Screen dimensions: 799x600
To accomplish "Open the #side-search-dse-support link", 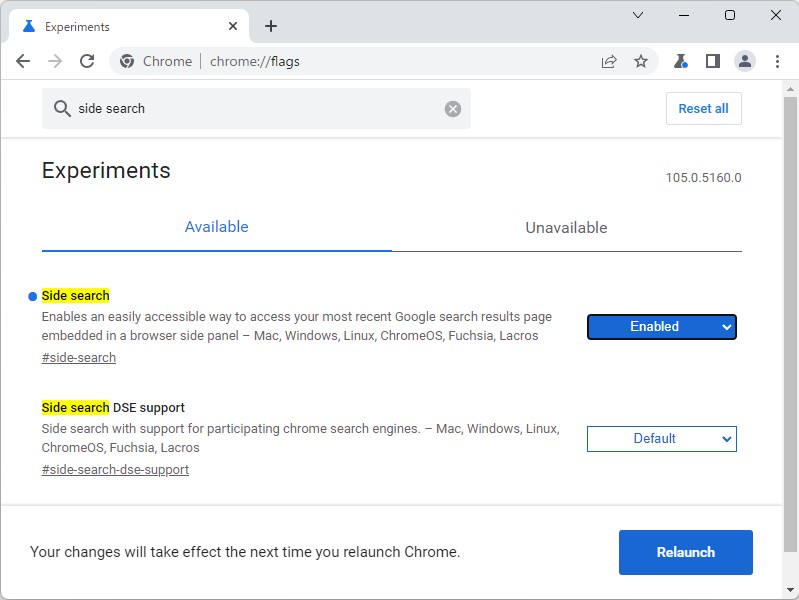I will [x=115, y=469].
